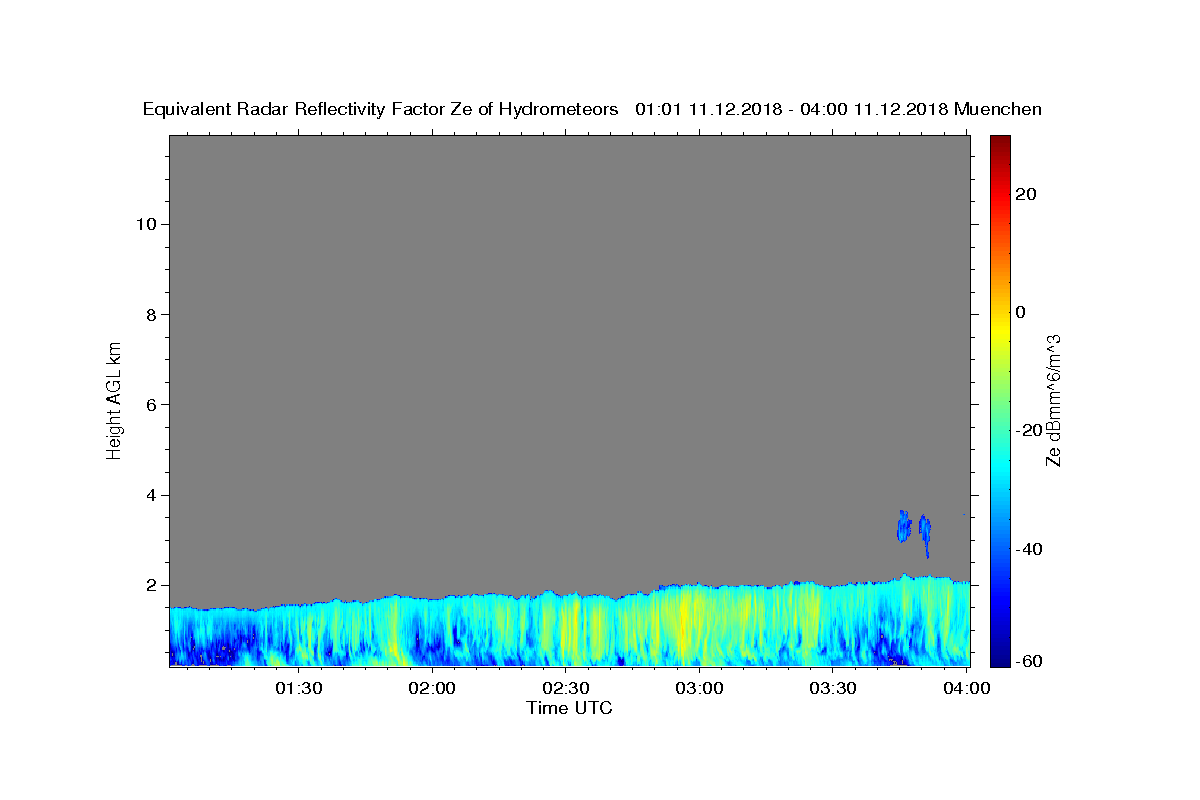
Task: Click the date range '01:01 11.12.2018 - 04:00 11.12.2018 Muenchen'
Action: [x=838, y=110]
